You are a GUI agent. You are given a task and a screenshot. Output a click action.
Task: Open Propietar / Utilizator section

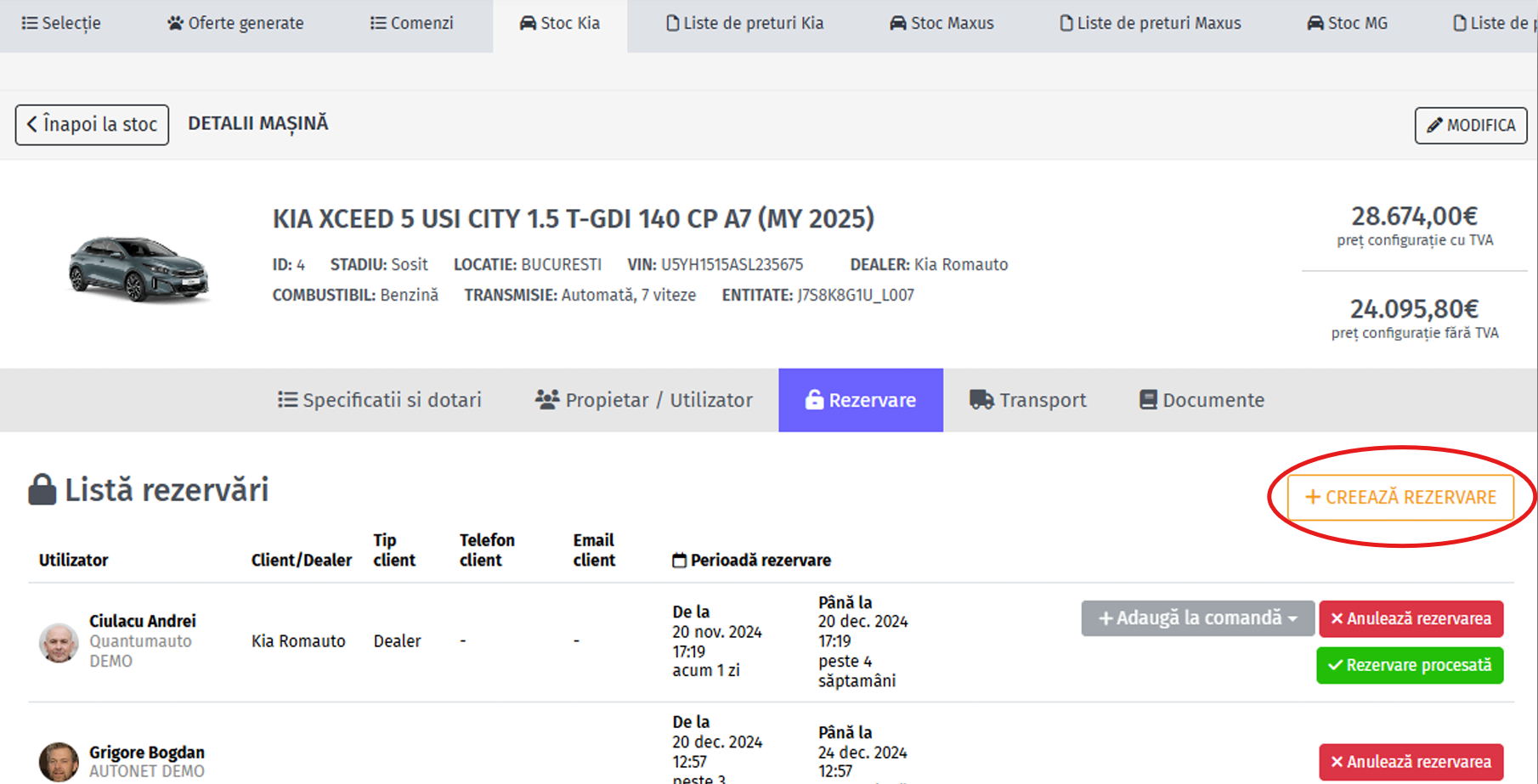pyautogui.click(x=643, y=400)
